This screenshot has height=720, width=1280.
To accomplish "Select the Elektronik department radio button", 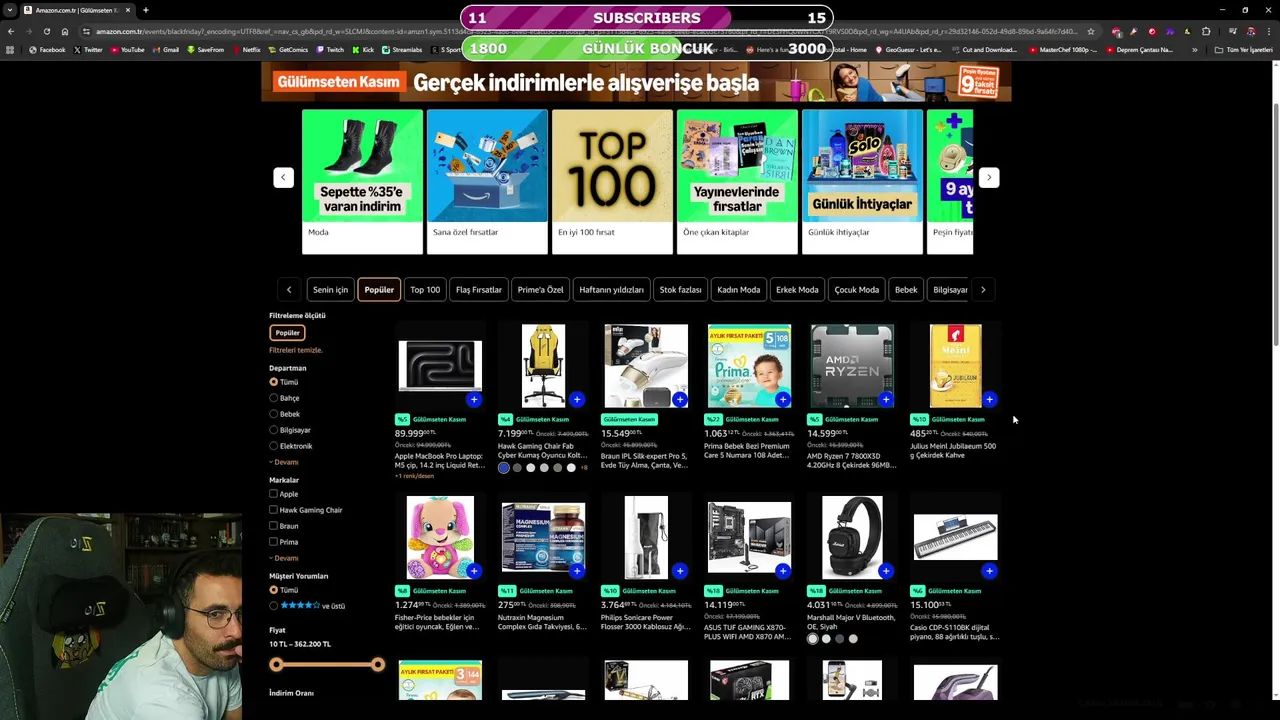I will (273, 446).
